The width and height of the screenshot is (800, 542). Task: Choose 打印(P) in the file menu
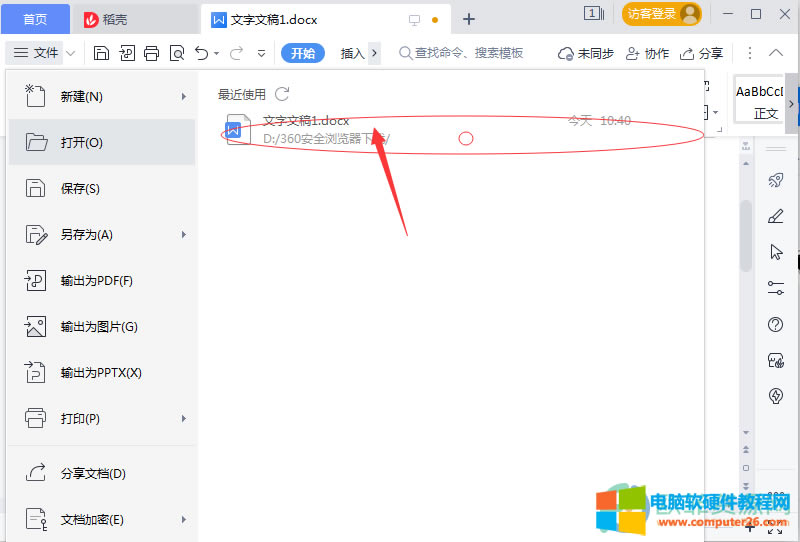102,418
